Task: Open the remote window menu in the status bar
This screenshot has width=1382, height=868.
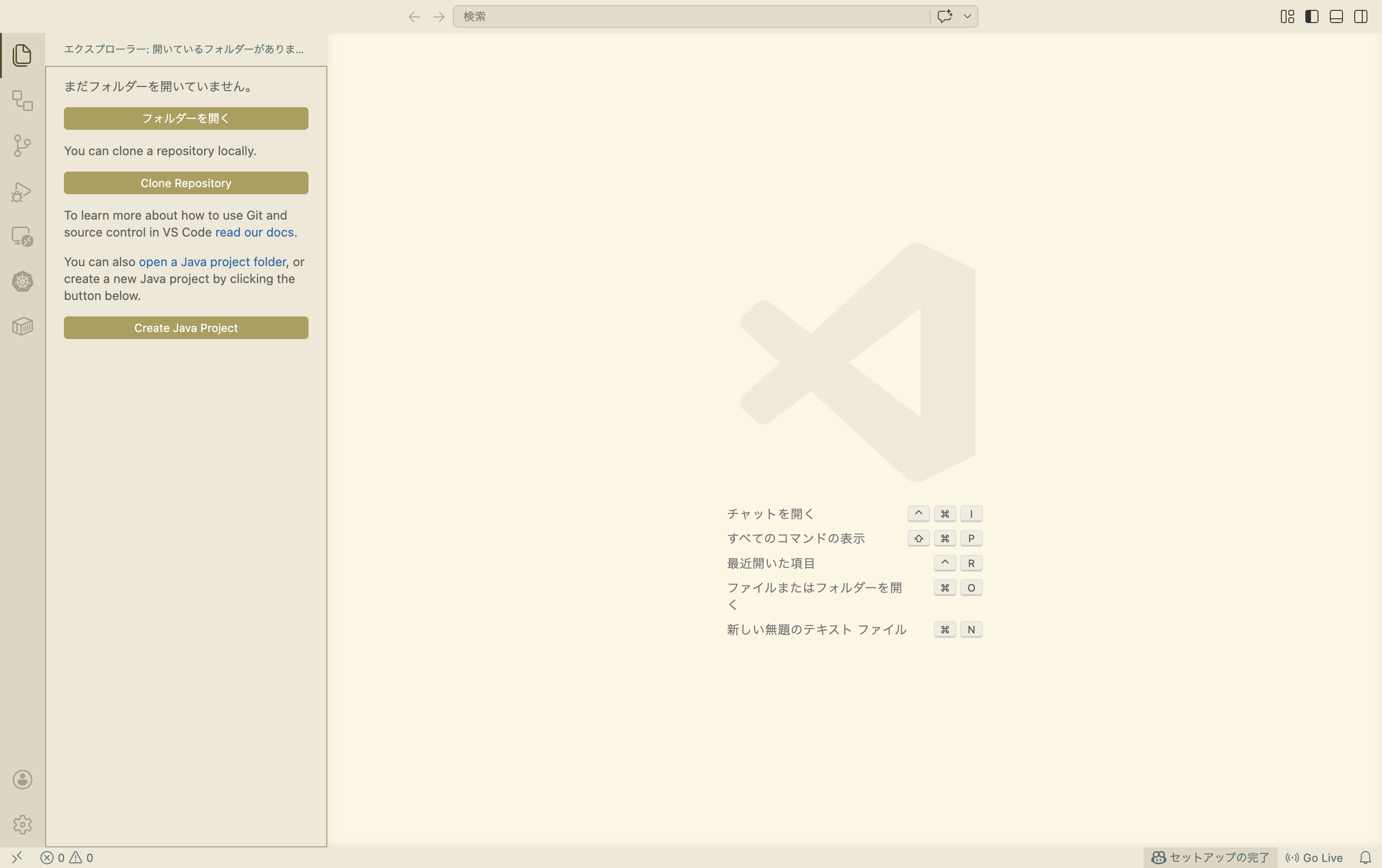Action: (16, 857)
